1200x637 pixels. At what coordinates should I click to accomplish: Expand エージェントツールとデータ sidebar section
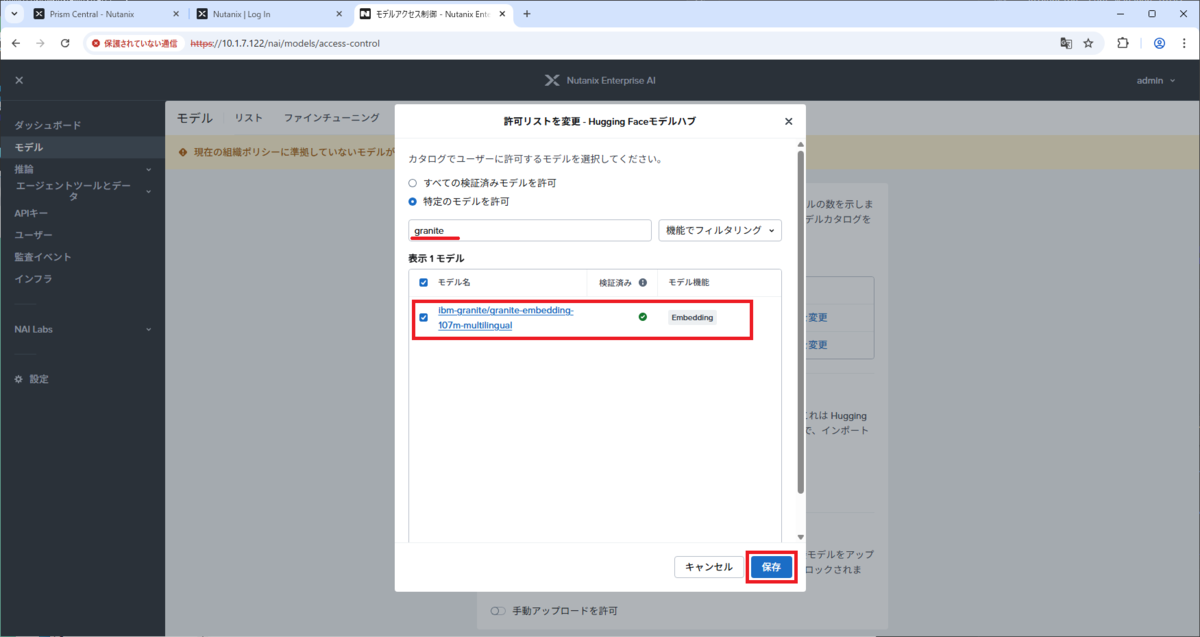pos(82,190)
